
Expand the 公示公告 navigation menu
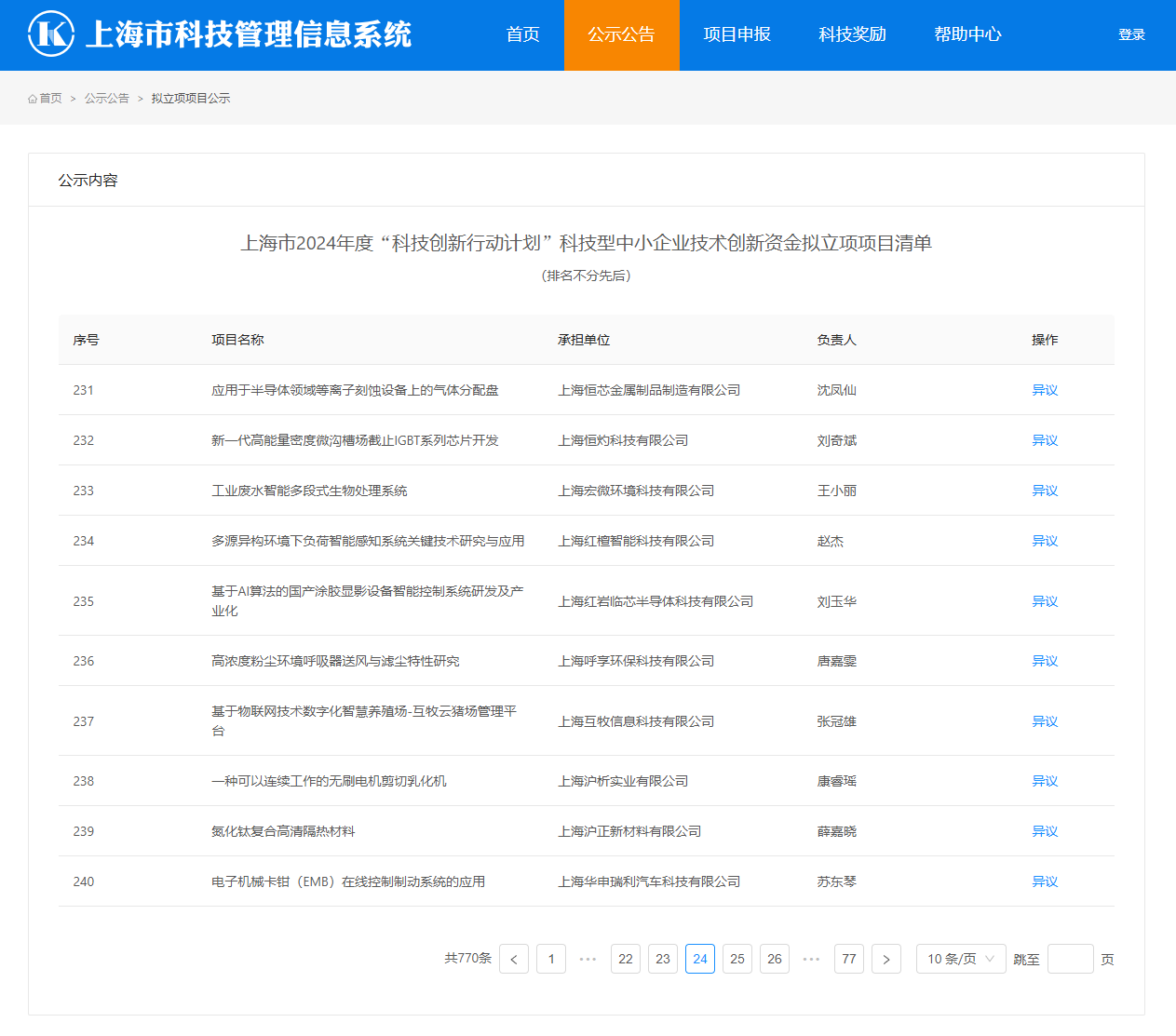621,34
